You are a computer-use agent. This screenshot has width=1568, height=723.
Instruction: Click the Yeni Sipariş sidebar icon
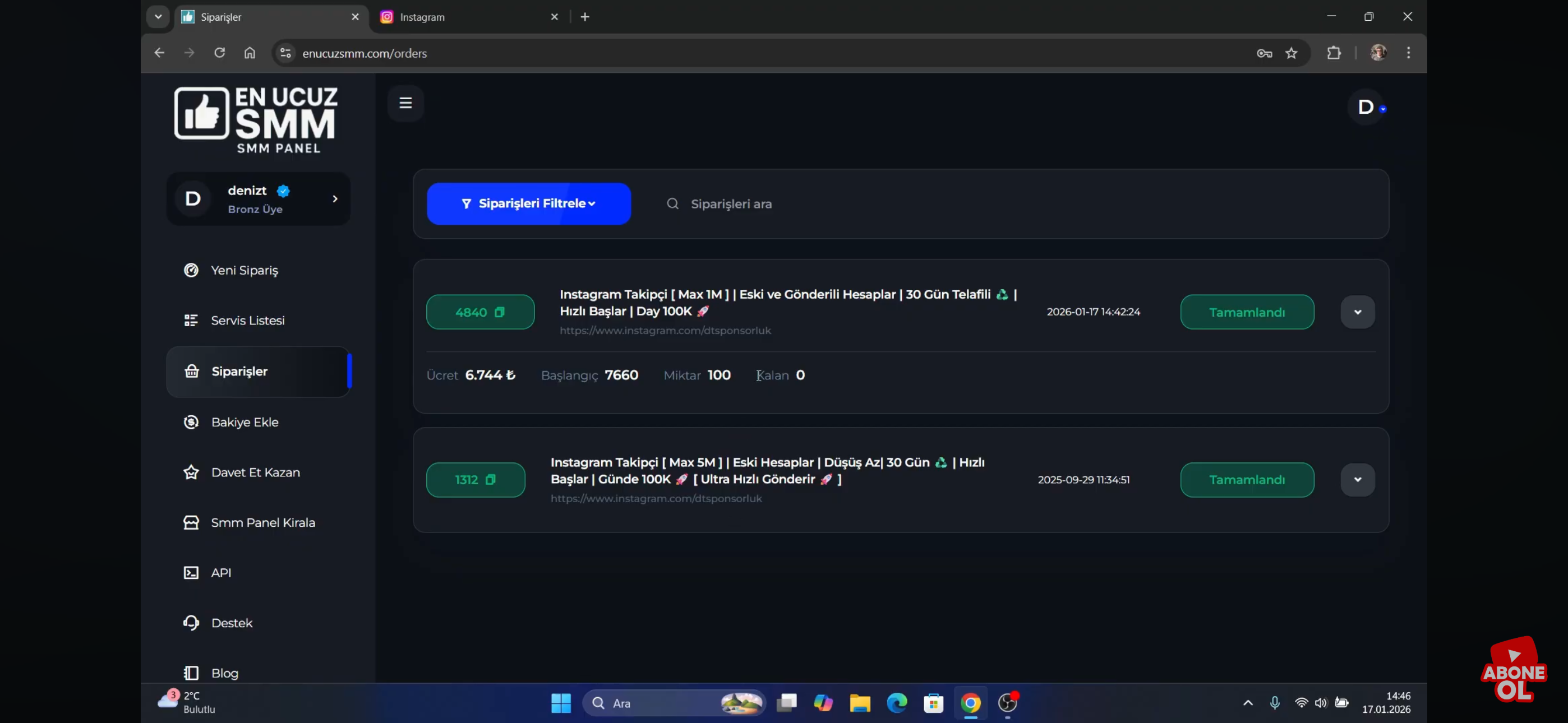click(x=191, y=270)
